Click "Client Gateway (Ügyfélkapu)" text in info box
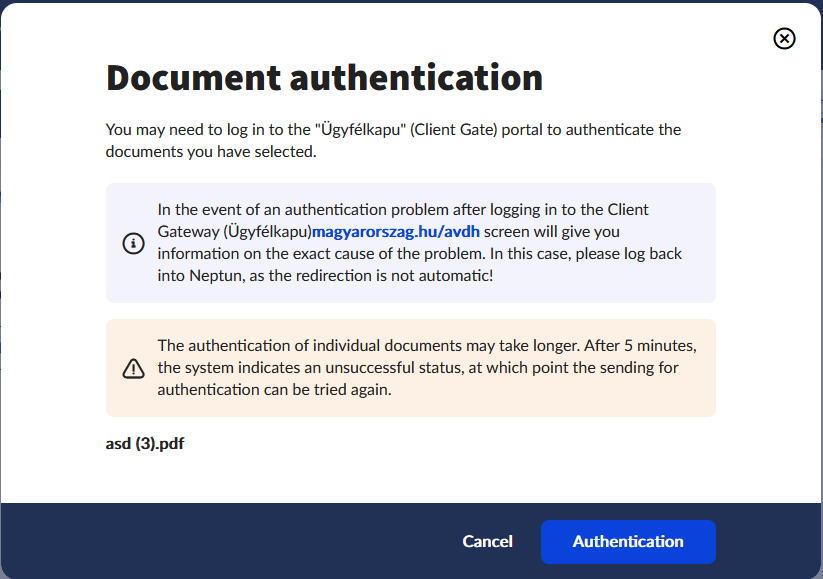Viewport: 823px width, 579px height. point(234,232)
